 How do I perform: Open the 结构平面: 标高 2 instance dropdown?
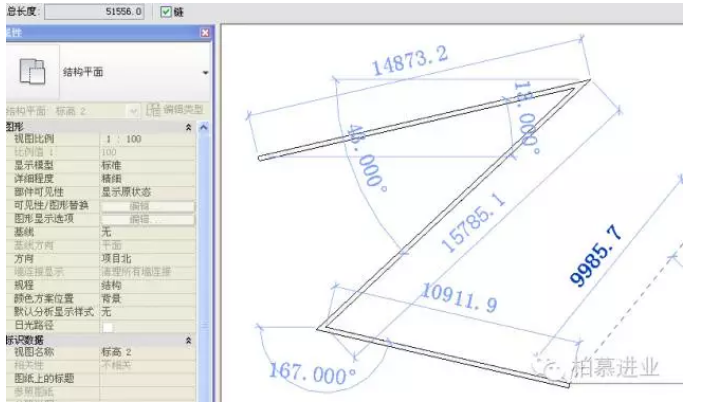click(132, 110)
